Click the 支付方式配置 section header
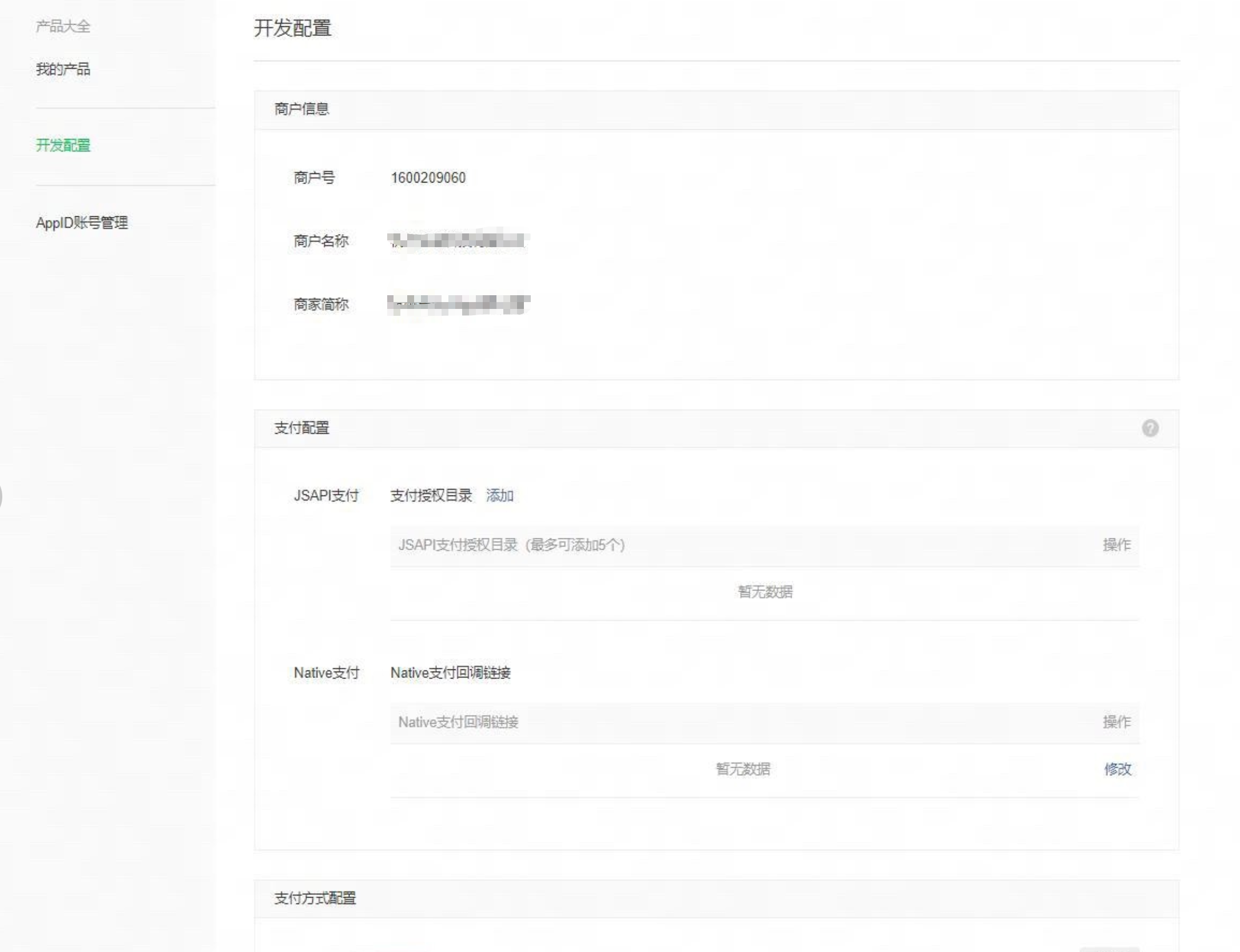The image size is (1240, 952). pyautogui.click(x=315, y=898)
